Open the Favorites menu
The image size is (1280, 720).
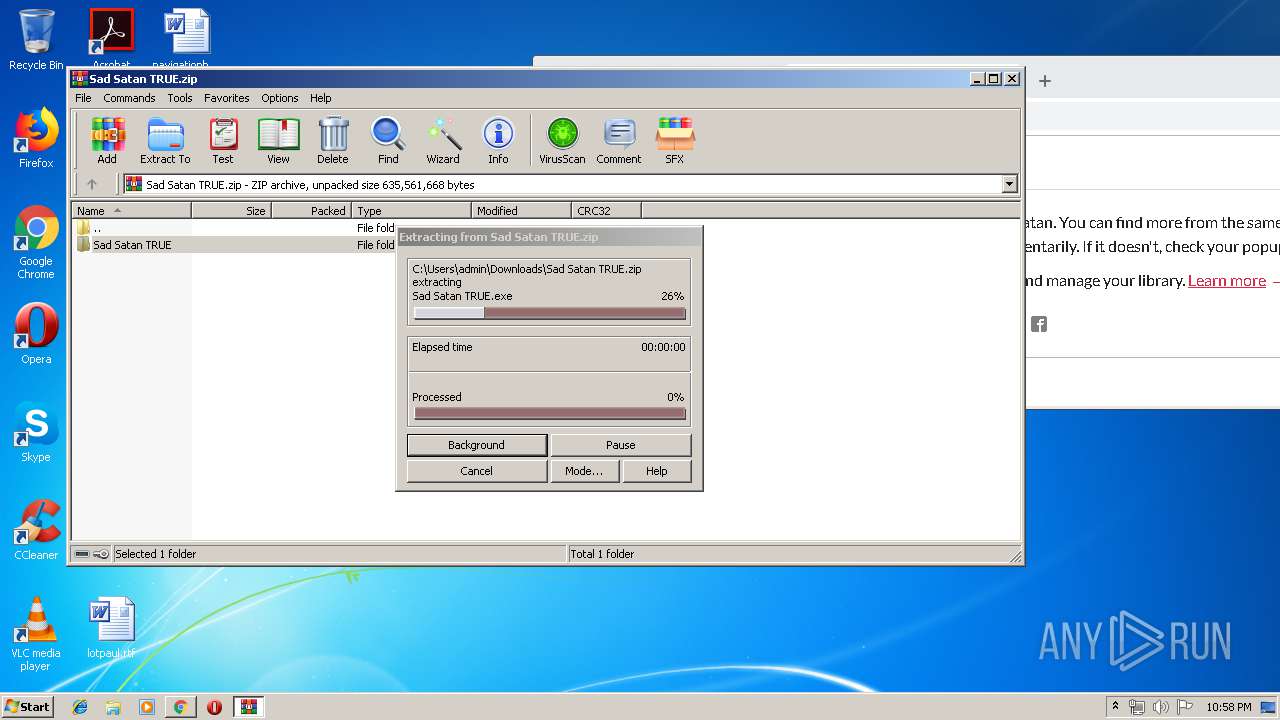point(227,98)
